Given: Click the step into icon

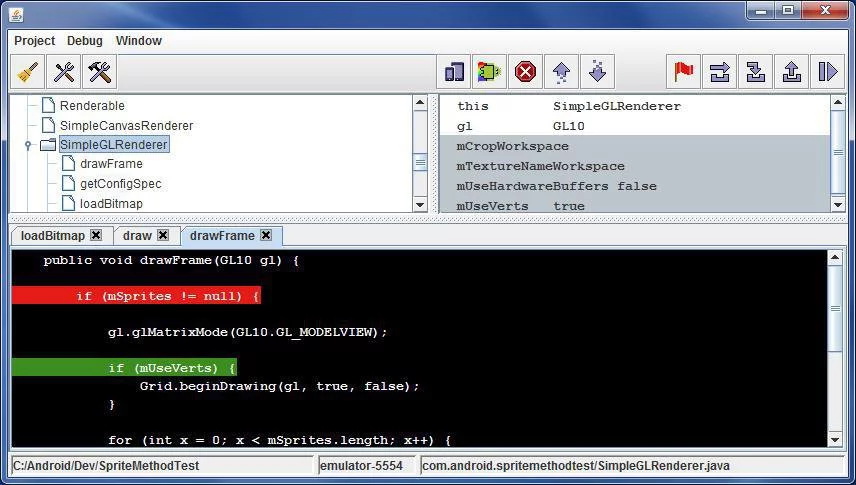Looking at the screenshot, I should tap(756, 72).
